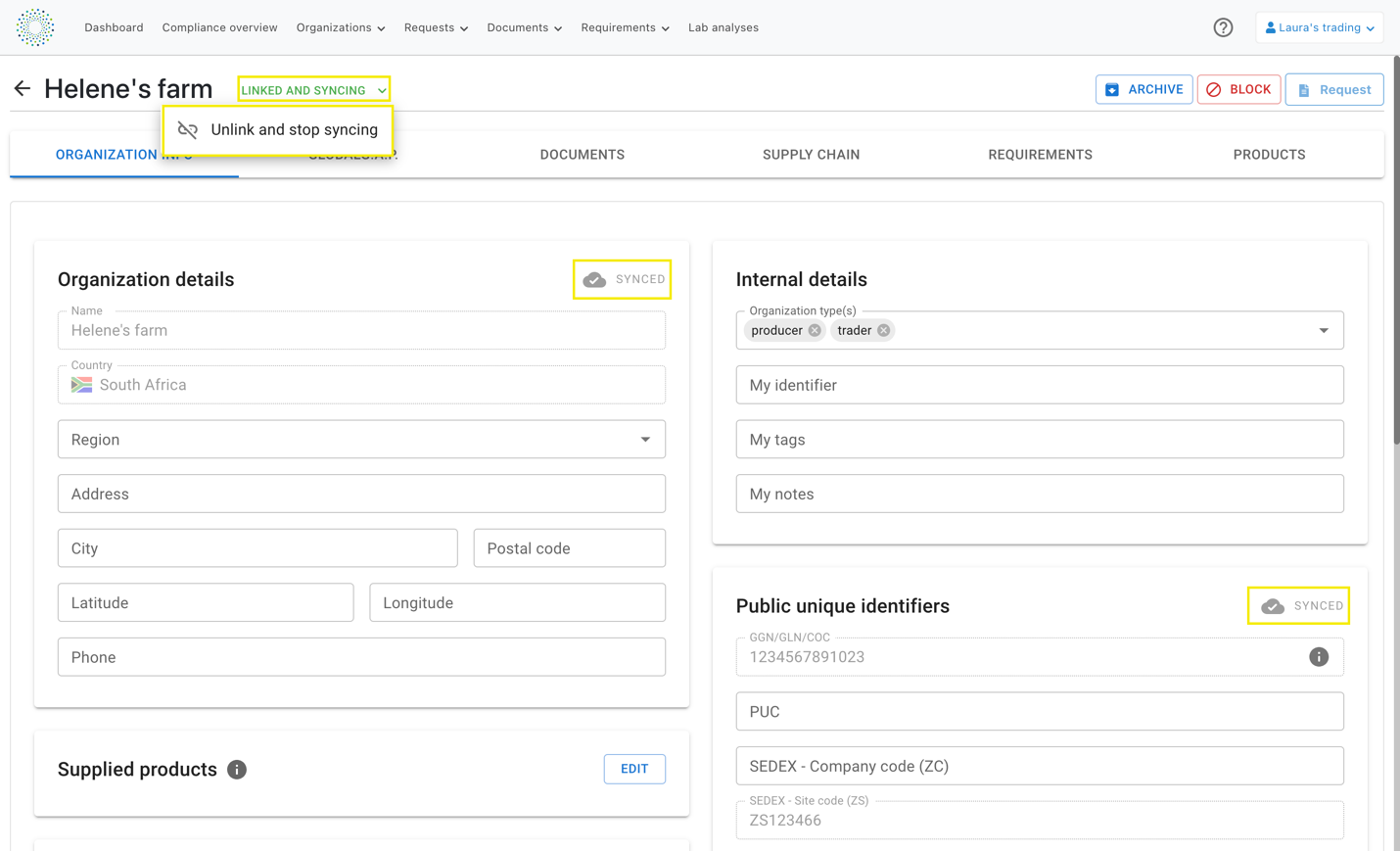The width and height of the screenshot is (1400, 851).
Task: Click info icon in GGN/GLN/COC field
Action: 1319,657
